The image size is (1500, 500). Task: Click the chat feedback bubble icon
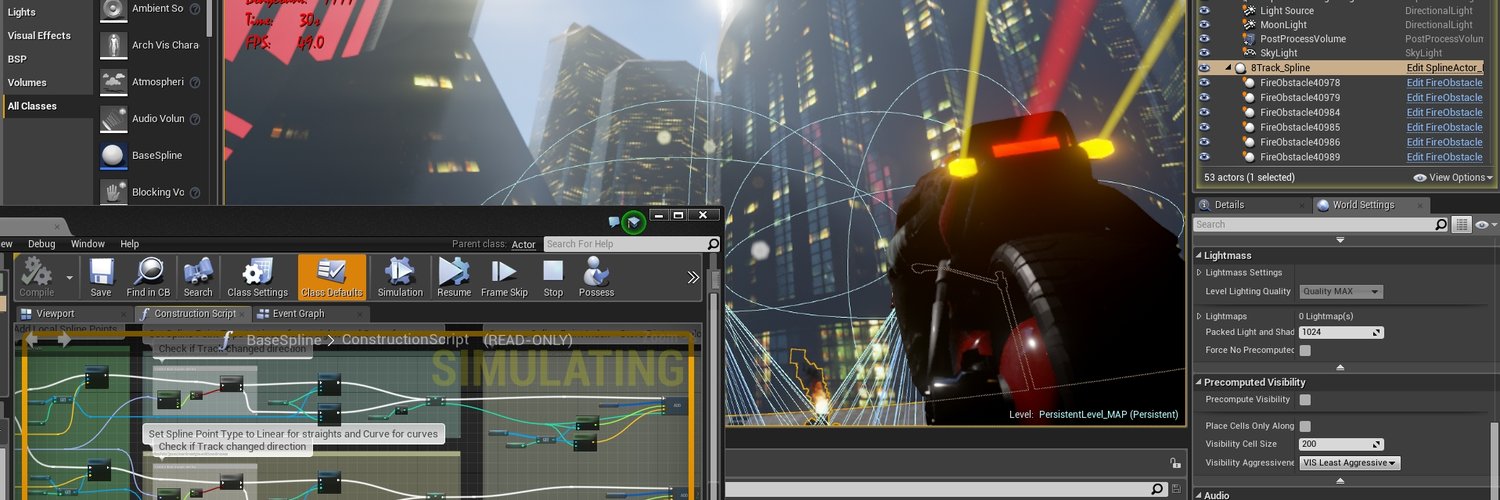[x=613, y=222]
